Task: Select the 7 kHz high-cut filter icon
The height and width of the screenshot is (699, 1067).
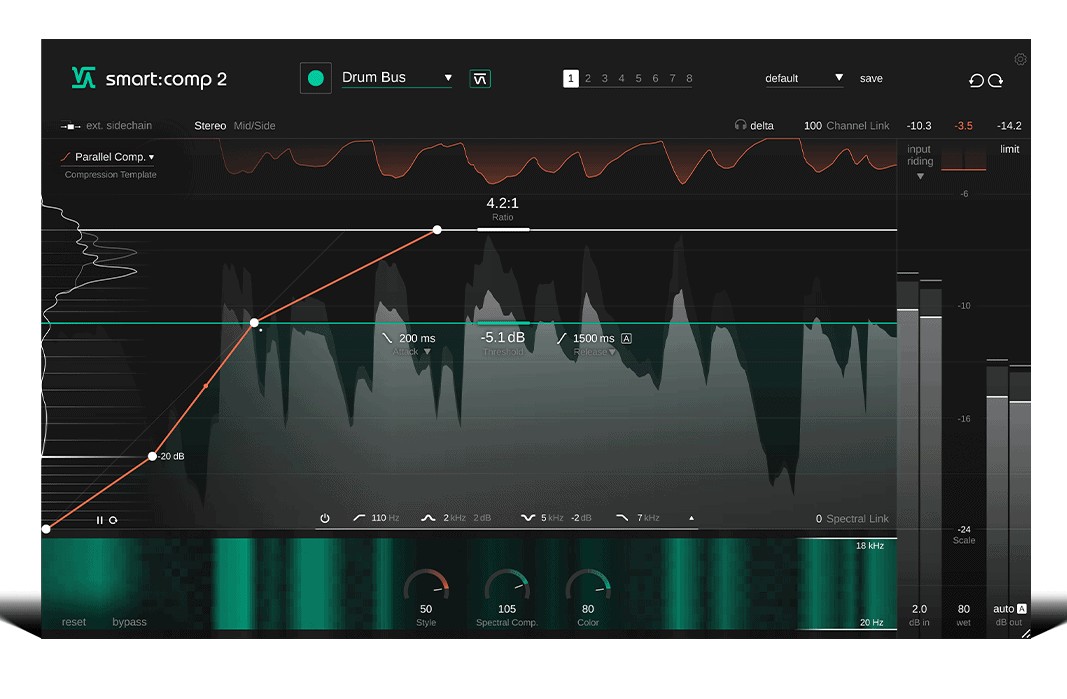Action: point(622,518)
